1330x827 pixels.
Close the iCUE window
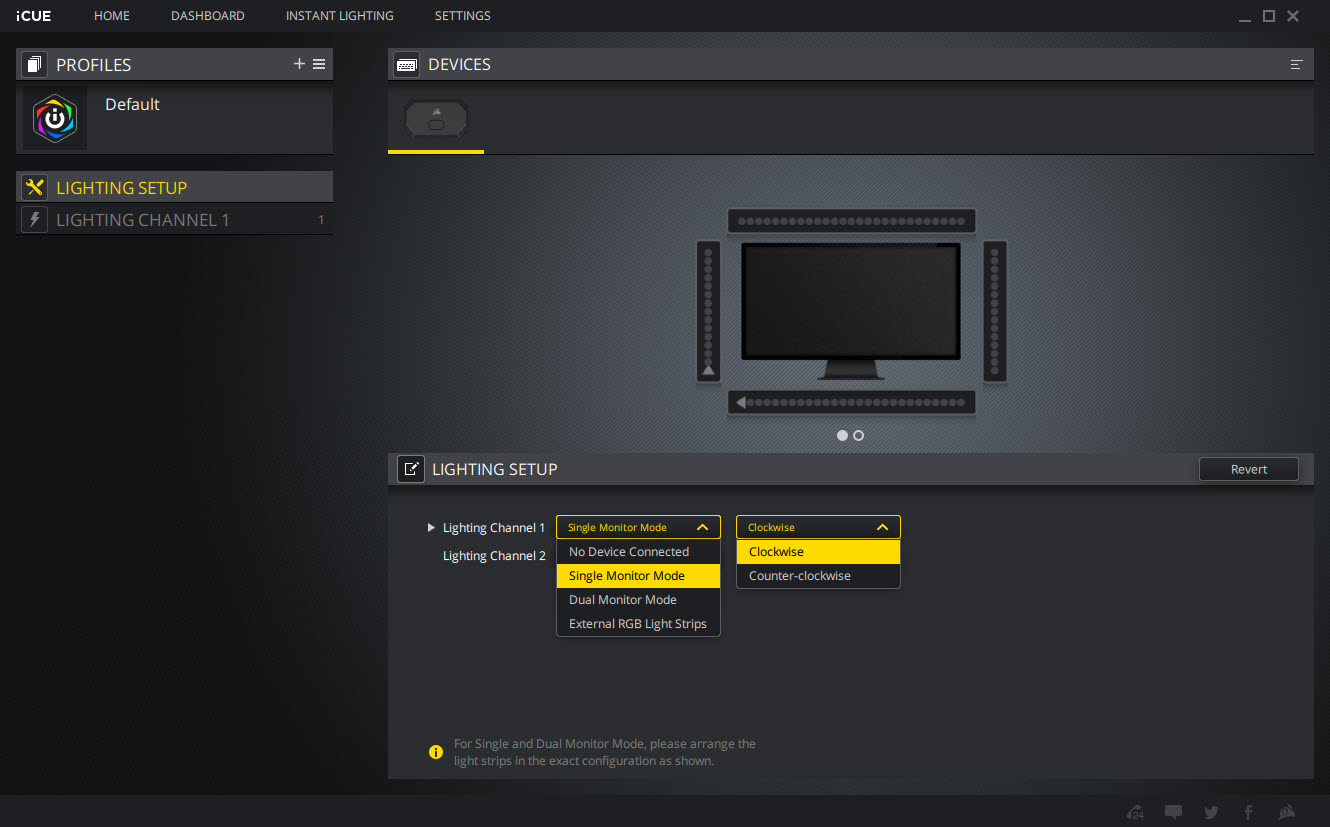tap(1293, 16)
